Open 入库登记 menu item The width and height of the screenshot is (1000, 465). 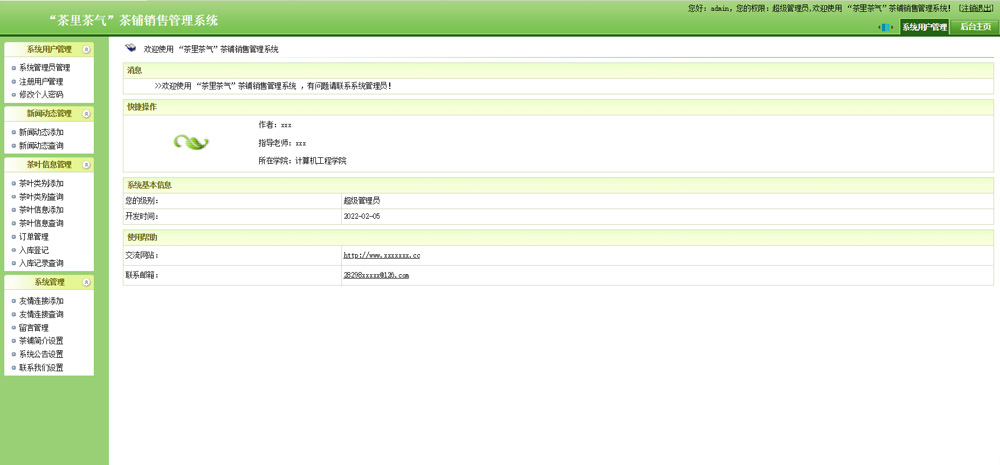pos(34,250)
